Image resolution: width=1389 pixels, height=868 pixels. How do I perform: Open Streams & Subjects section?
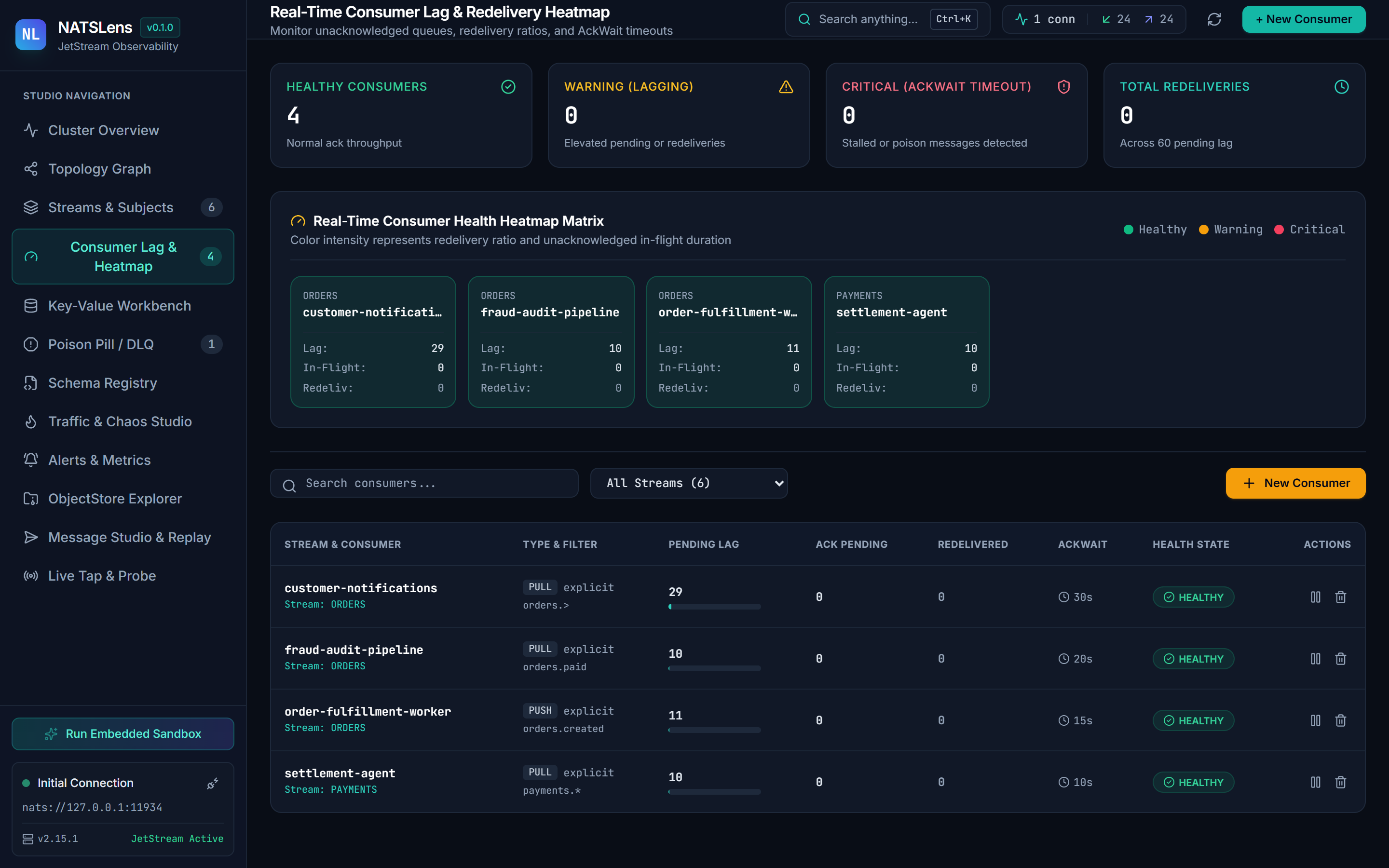pos(123,207)
